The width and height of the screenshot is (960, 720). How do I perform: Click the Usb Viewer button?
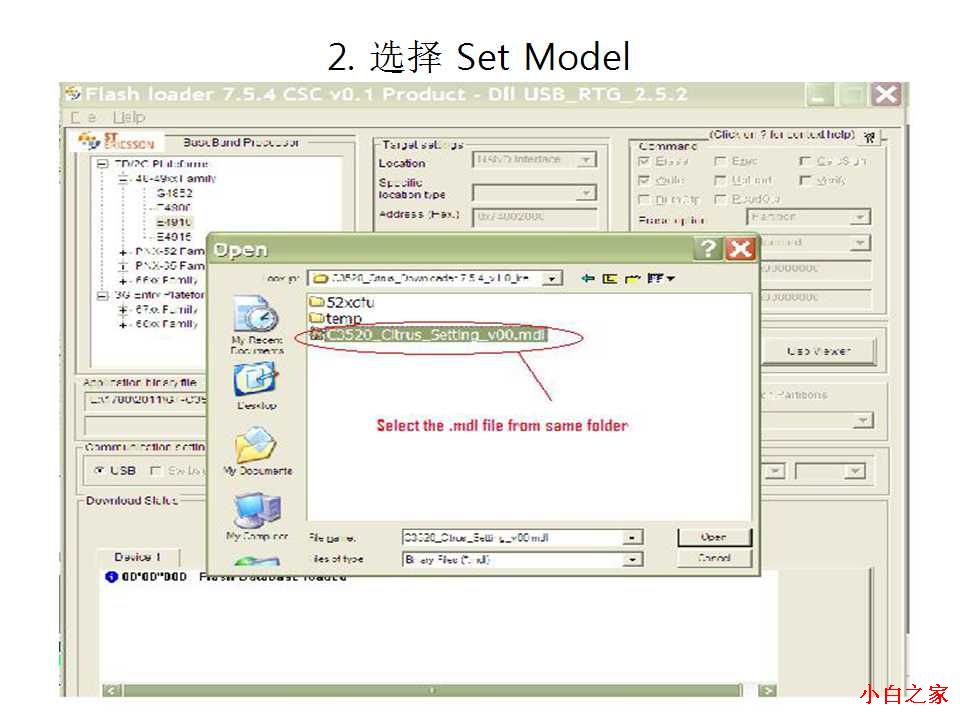(819, 351)
